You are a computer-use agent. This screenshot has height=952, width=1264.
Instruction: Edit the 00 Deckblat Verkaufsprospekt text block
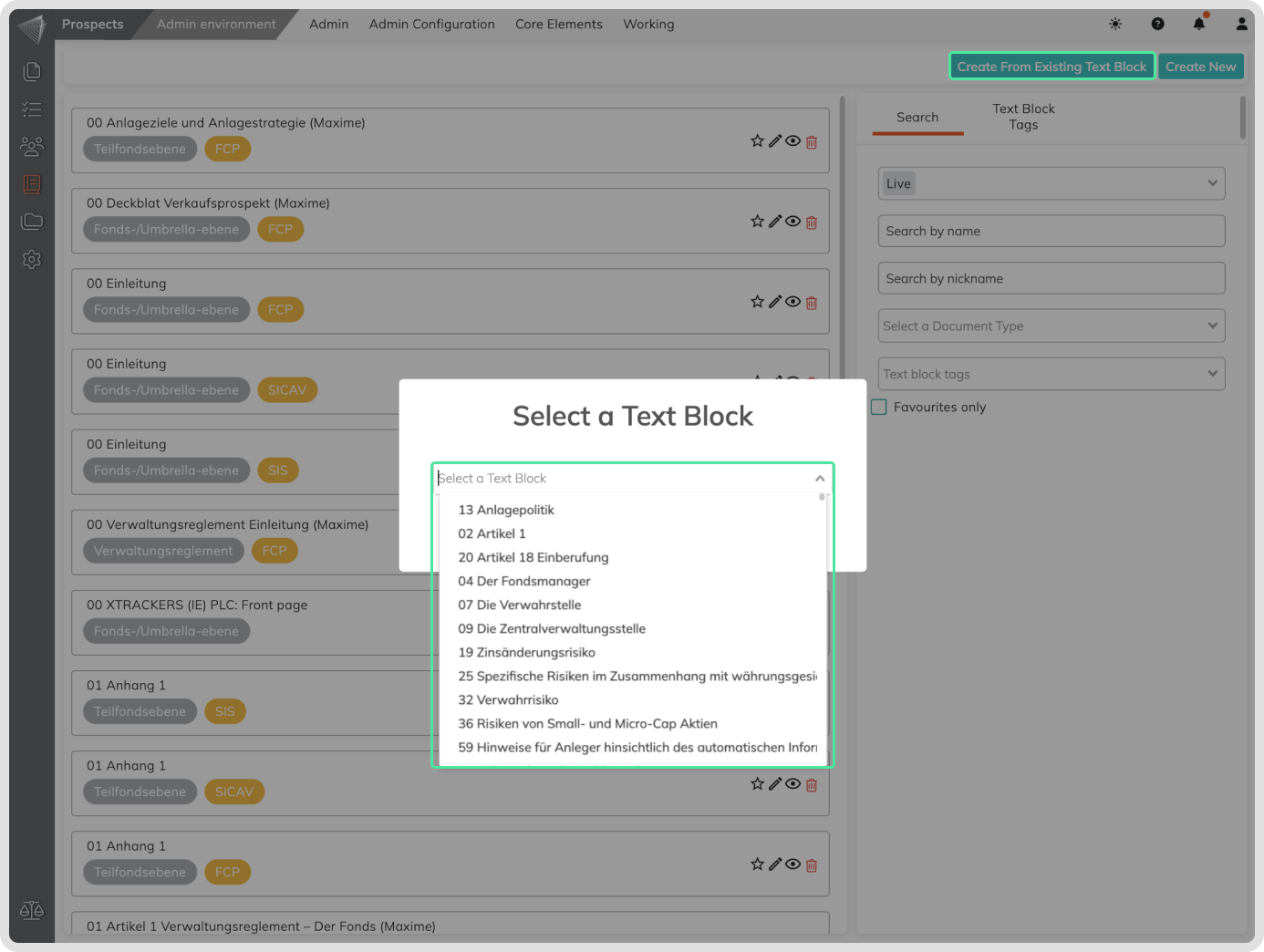pyautogui.click(x=775, y=222)
